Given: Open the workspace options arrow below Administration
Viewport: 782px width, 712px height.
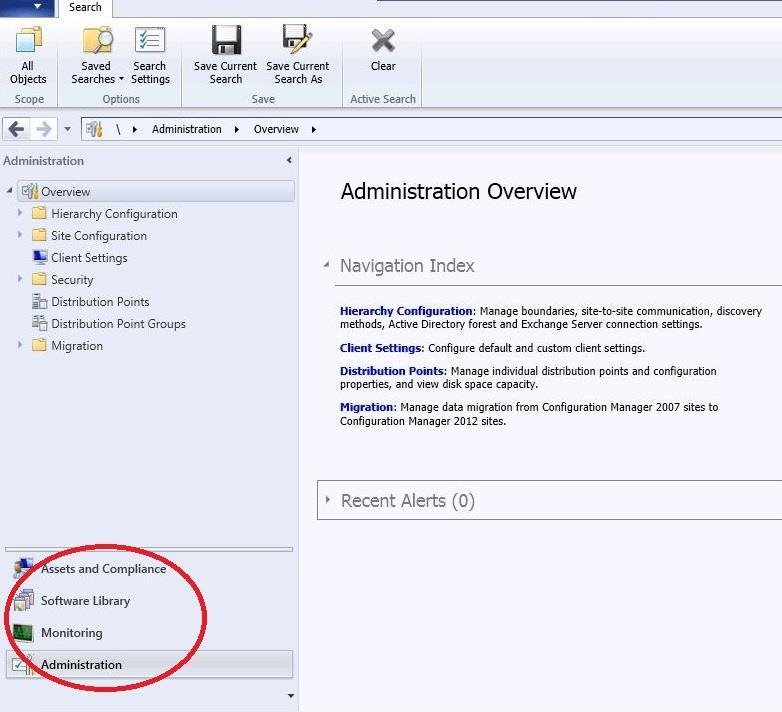Looking at the screenshot, I should (290, 696).
